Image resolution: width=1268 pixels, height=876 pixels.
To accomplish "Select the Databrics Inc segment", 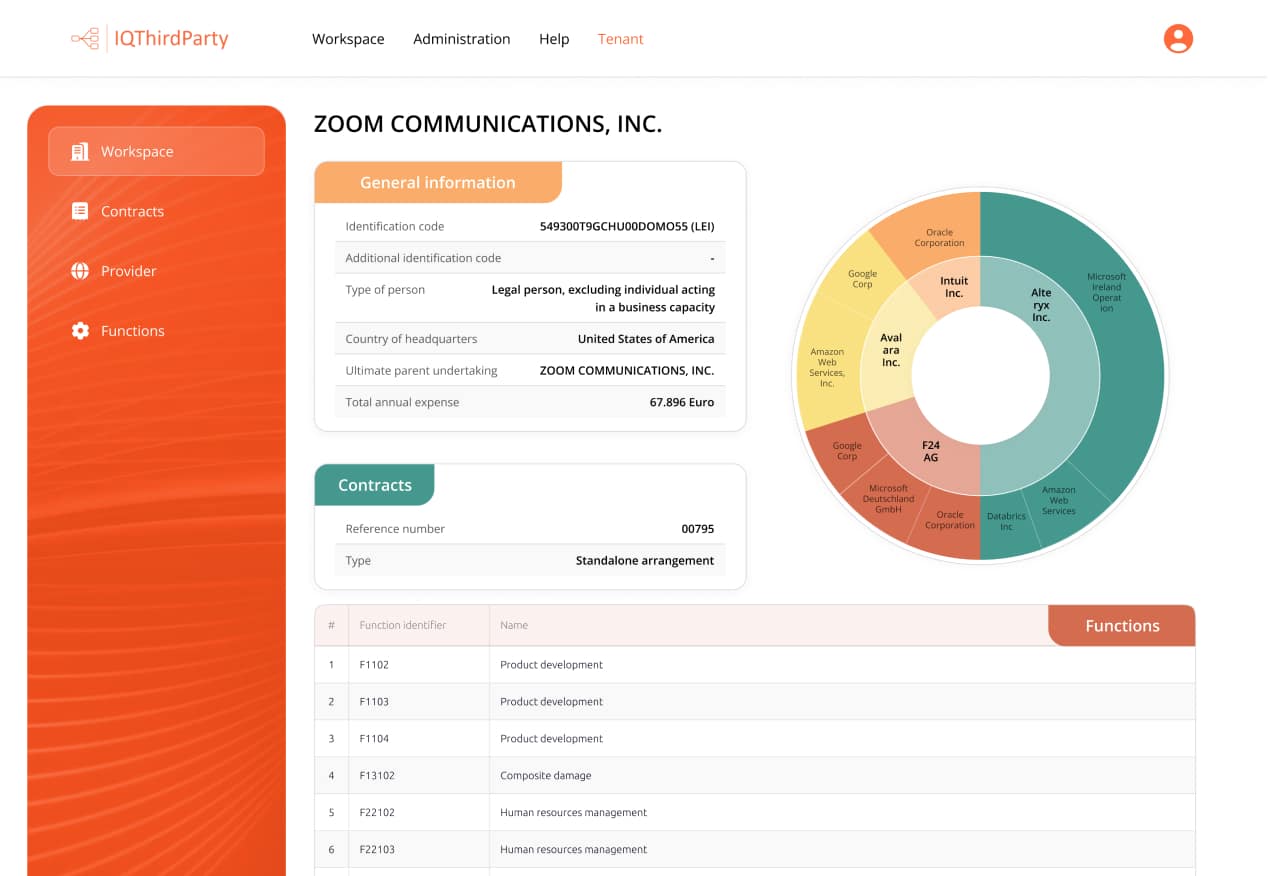I will [1006, 522].
